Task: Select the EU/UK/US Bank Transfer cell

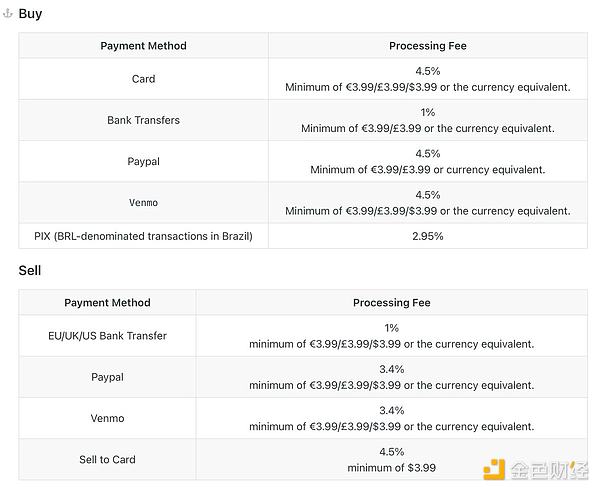Action: (x=107, y=336)
